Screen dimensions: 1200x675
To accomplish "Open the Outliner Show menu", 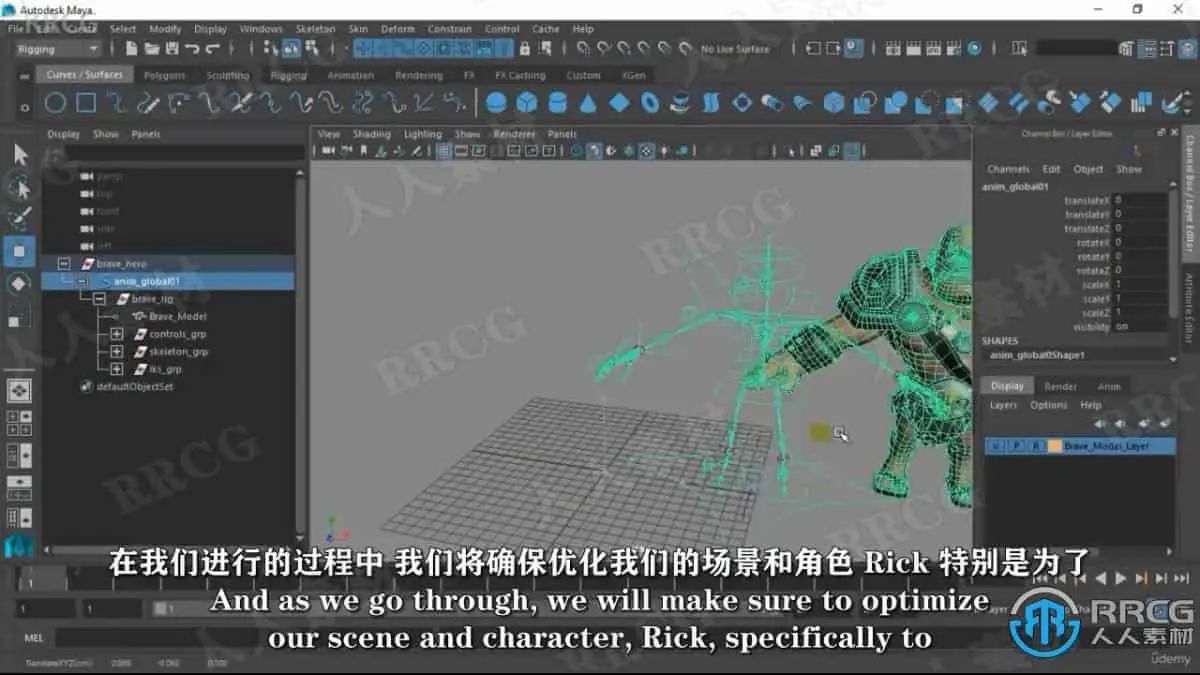I will 106,134.
